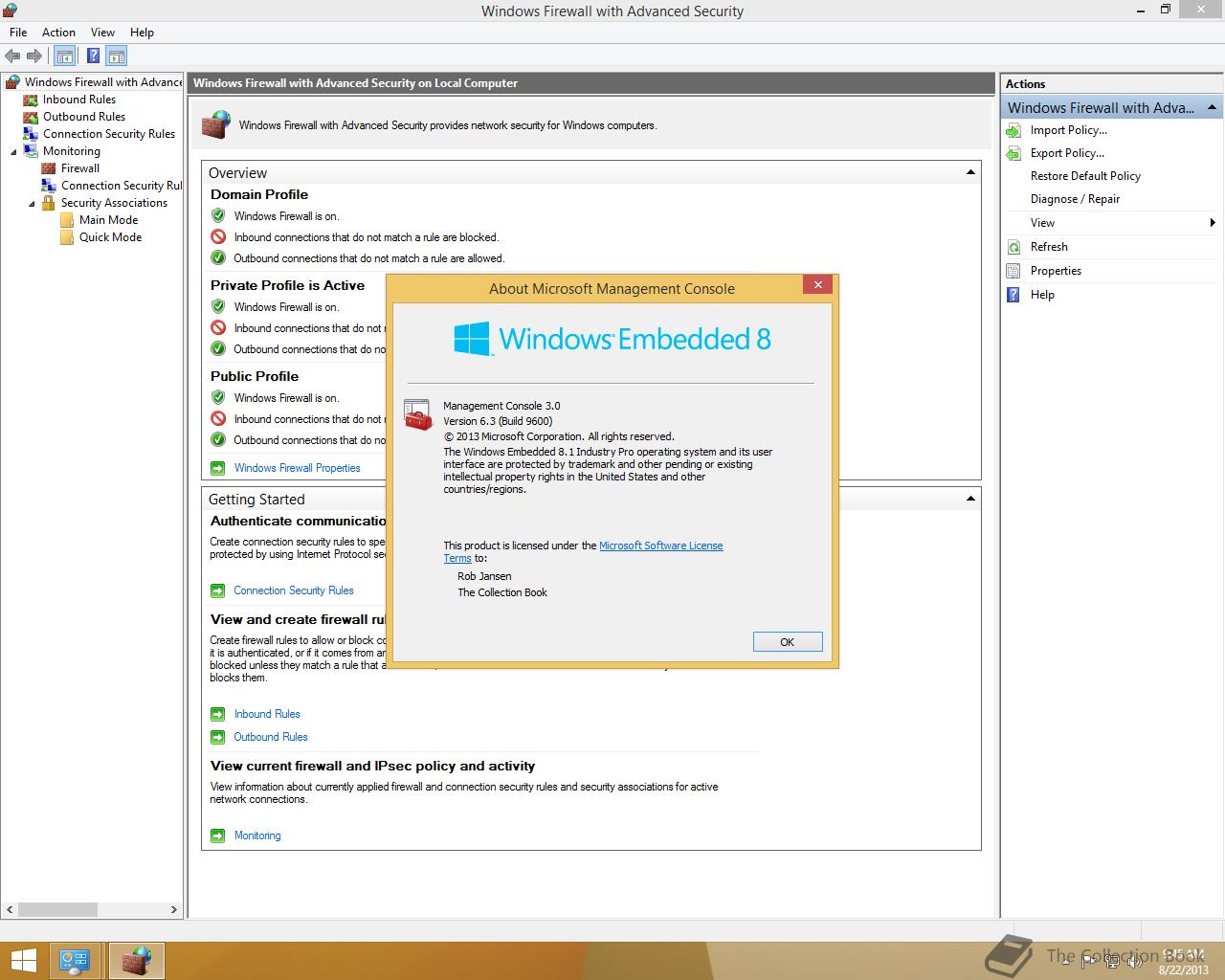Click the Help icon in Actions pane
The height and width of the screenshot is (980, 1225).
1014,295
